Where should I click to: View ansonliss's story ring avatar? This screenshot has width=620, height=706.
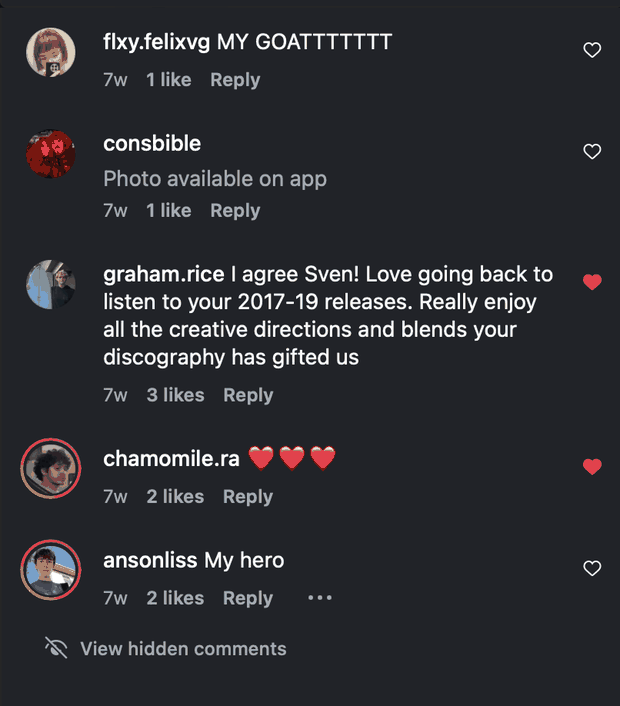(50, 570)
